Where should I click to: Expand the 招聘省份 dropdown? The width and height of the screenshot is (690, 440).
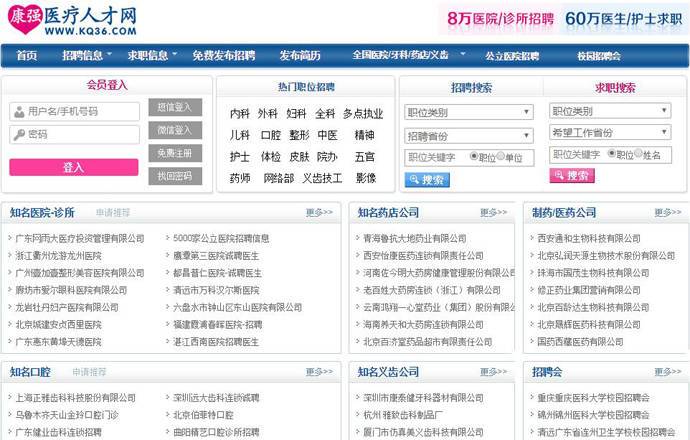[x=469, y=135]
